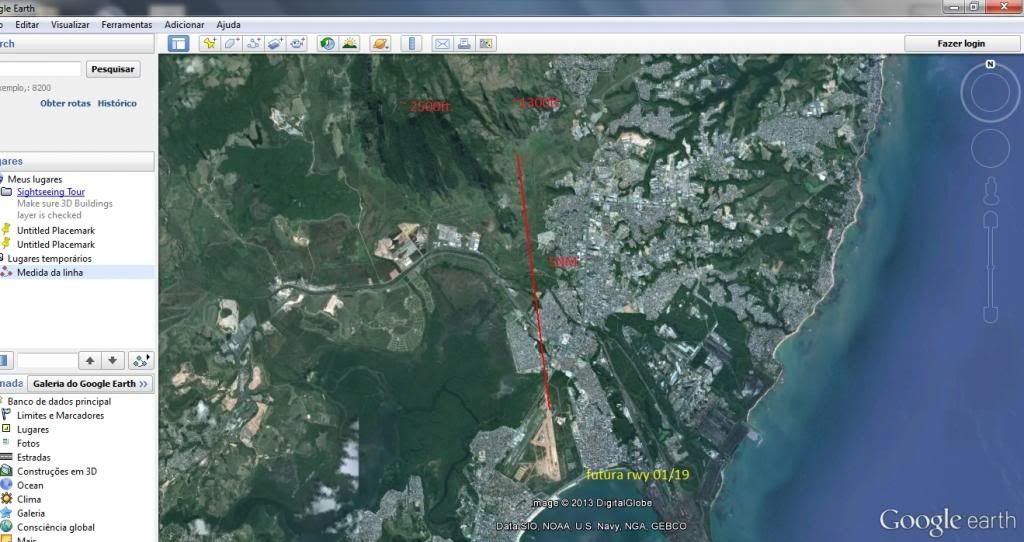Open the Editar menu

(27, 24)
